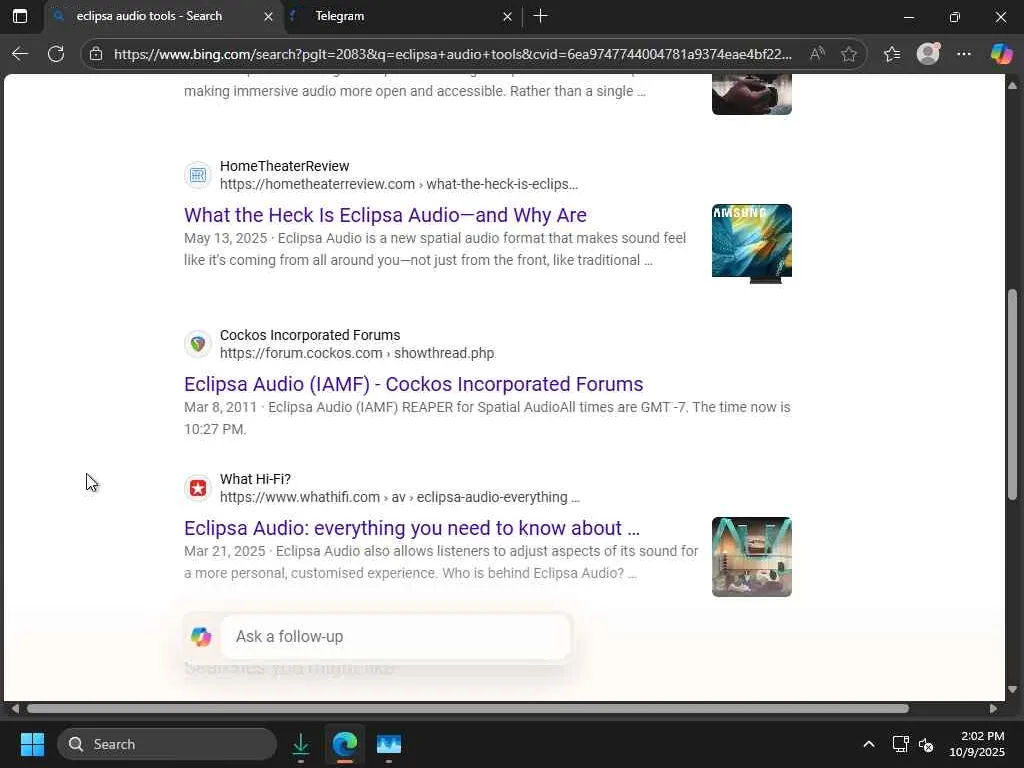This screenshot has height=768, width=1024.
Task: Open the What Hi-Fi living room thumbnail
Action: (752, 556)
